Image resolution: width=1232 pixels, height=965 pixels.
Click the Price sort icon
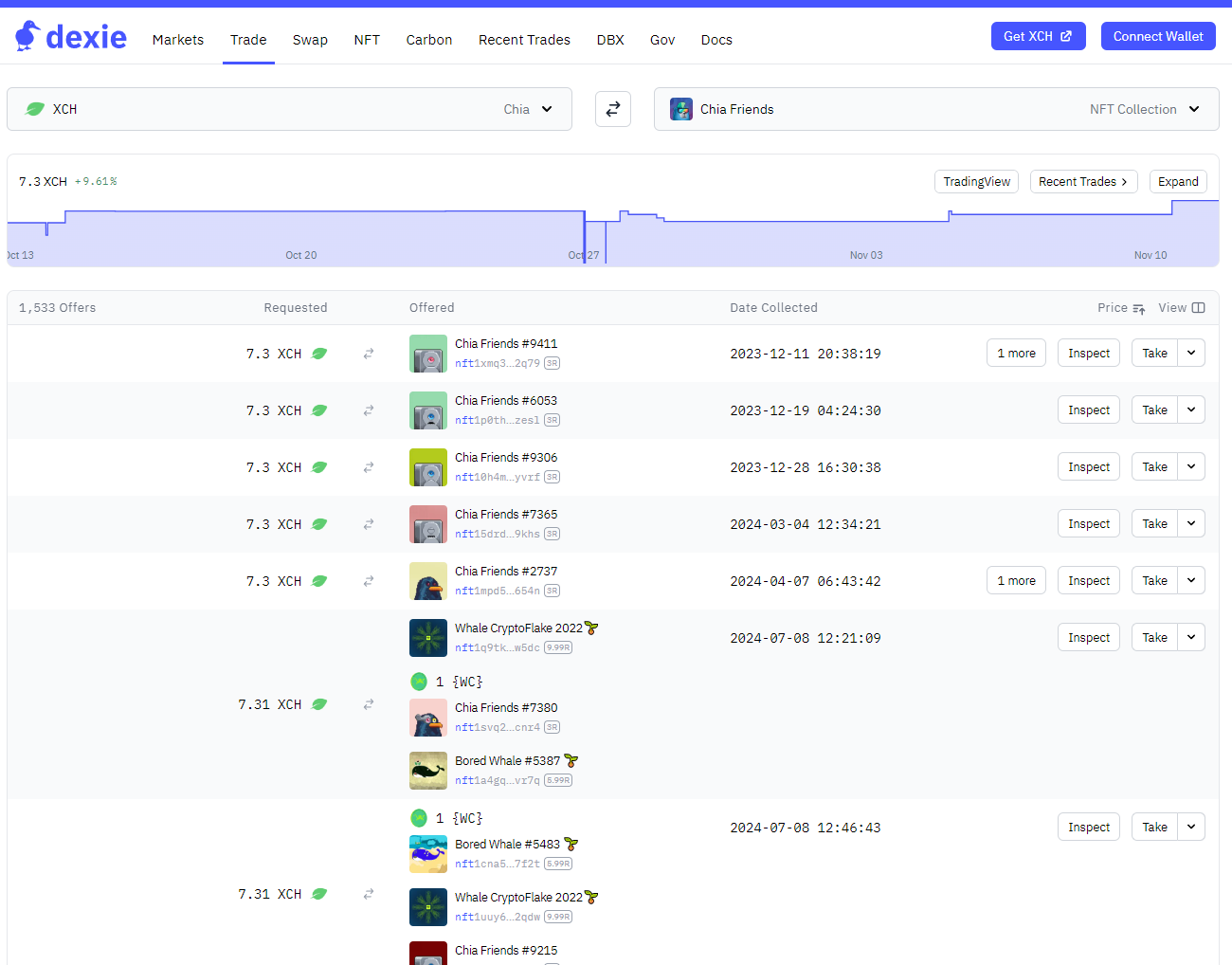coord(1139,308)
